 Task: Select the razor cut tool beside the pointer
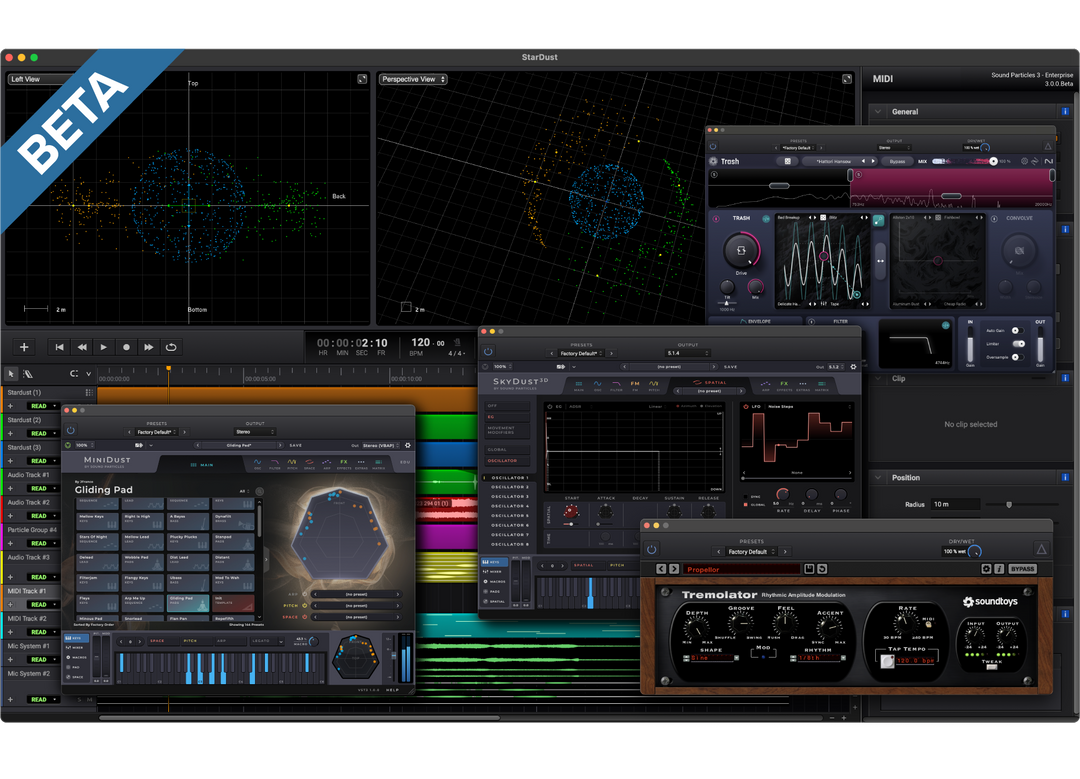28,374
